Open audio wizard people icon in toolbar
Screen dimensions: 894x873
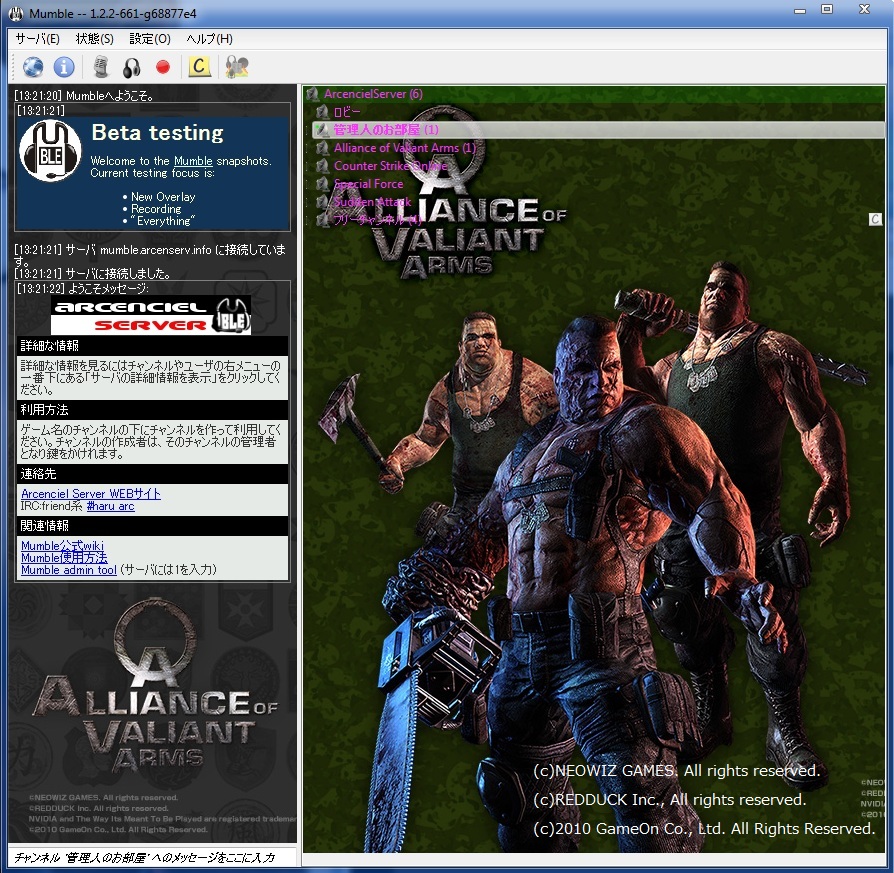[237, 67]
